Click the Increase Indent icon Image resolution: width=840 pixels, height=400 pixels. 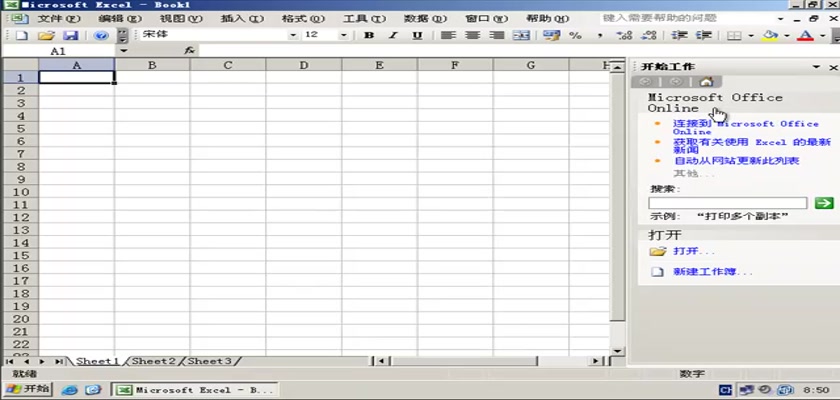[703, 35]
